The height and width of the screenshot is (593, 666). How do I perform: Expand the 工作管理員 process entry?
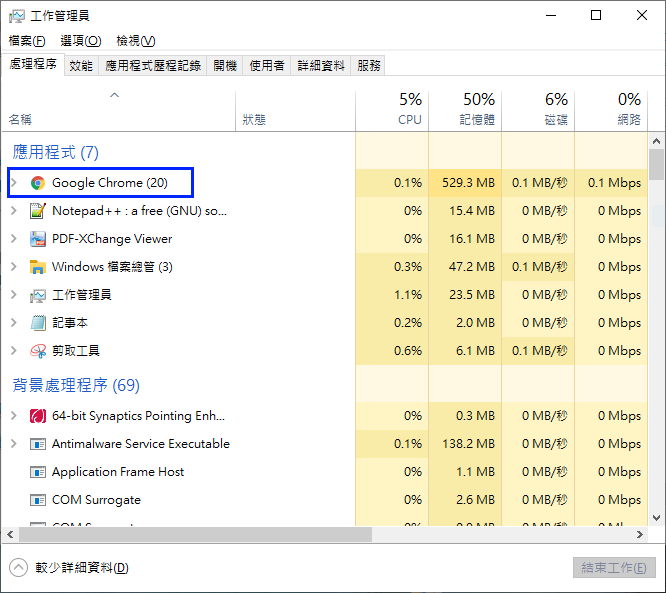point(14,295)
